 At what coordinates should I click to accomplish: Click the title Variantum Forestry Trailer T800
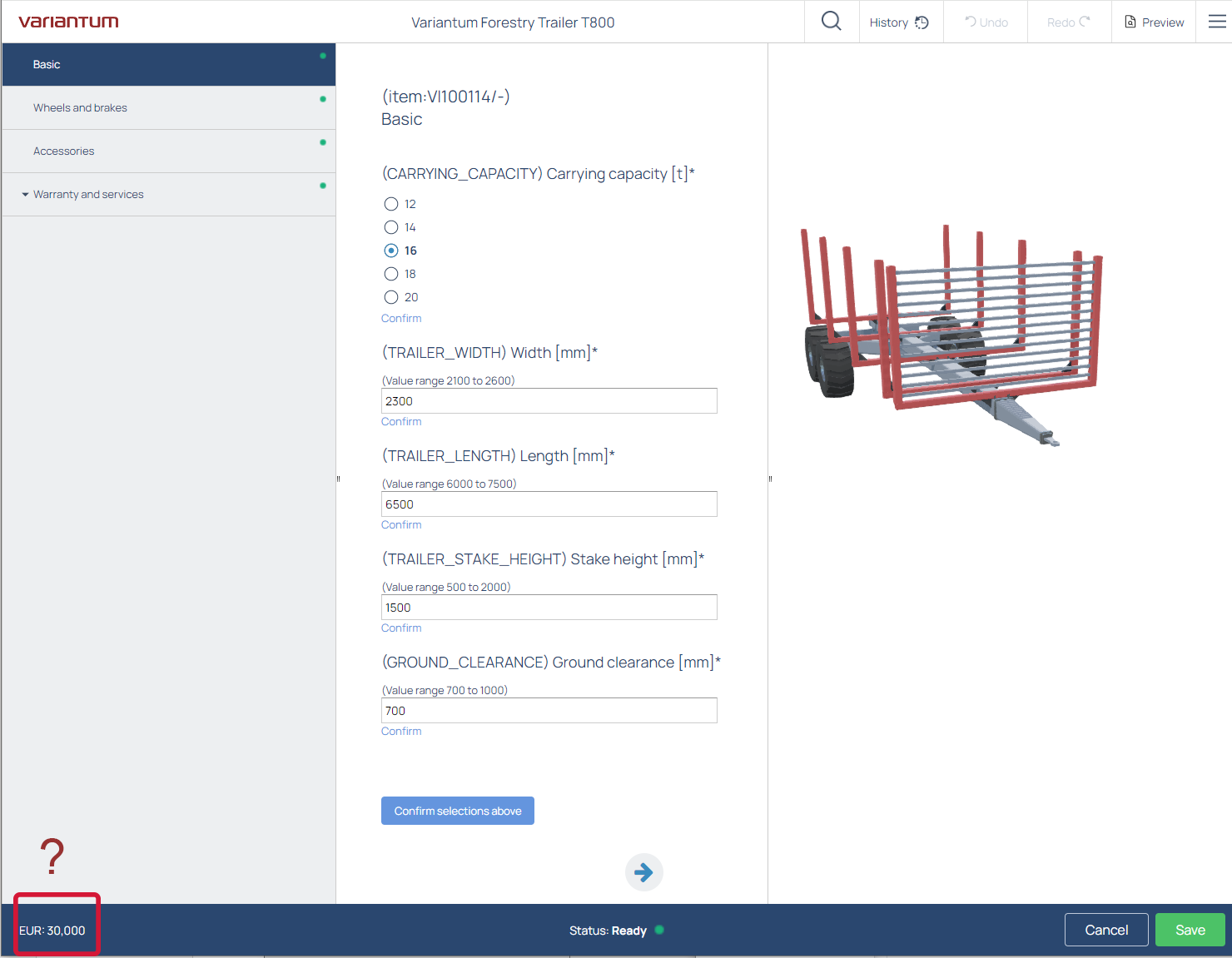click(x=513, y=22)
